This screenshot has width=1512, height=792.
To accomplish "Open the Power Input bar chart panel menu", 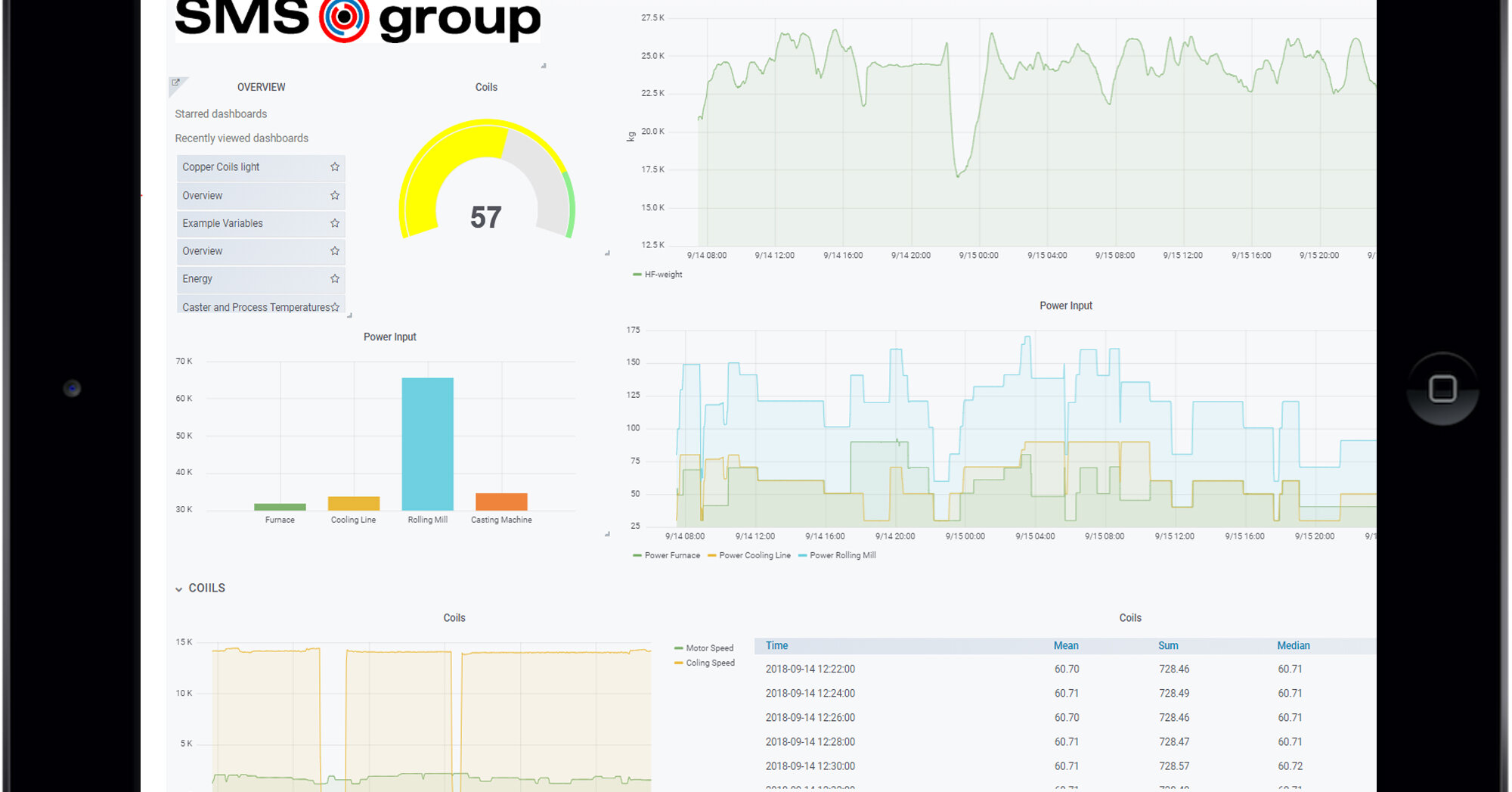I will point(389,337).
